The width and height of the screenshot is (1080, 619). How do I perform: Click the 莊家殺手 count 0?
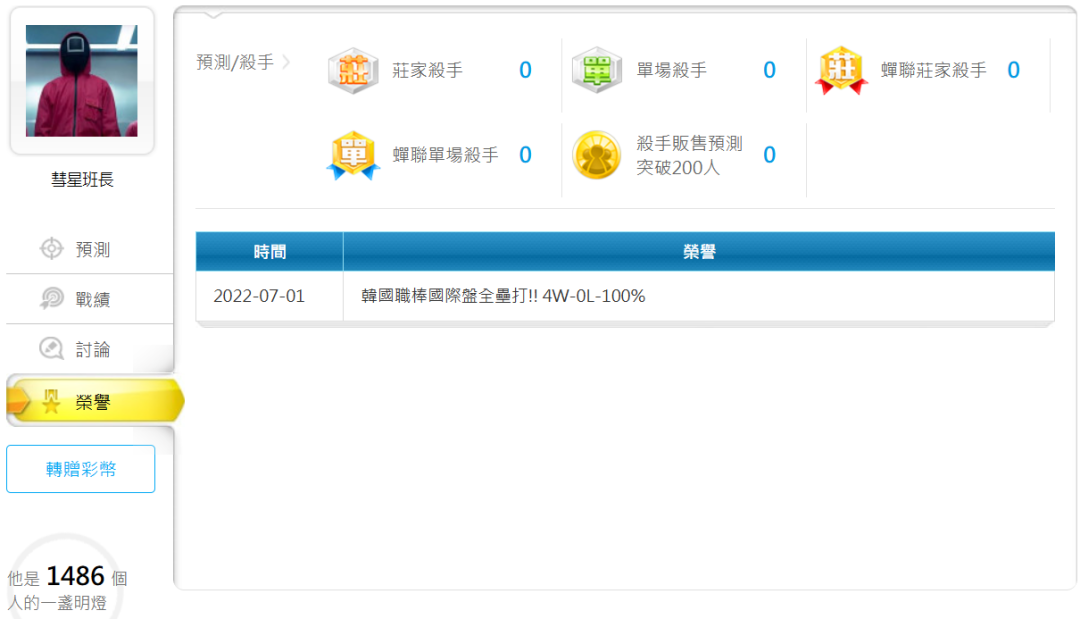(526, 70)
